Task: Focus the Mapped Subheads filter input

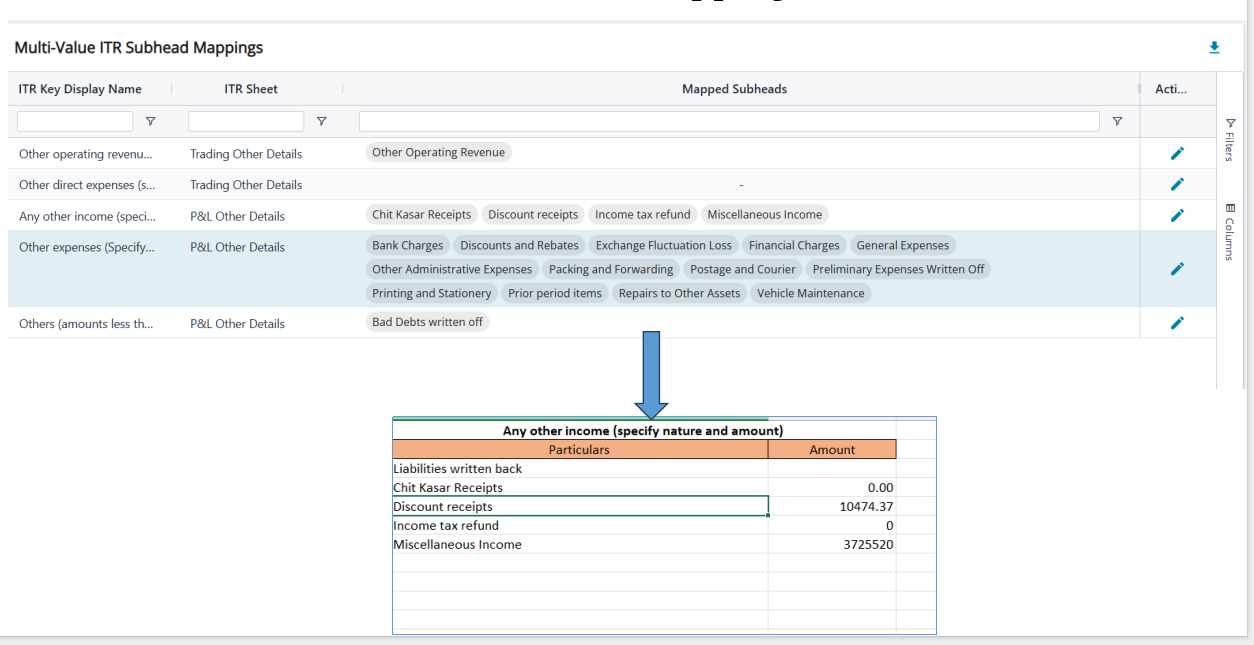Action: click(x=729, y=121)
